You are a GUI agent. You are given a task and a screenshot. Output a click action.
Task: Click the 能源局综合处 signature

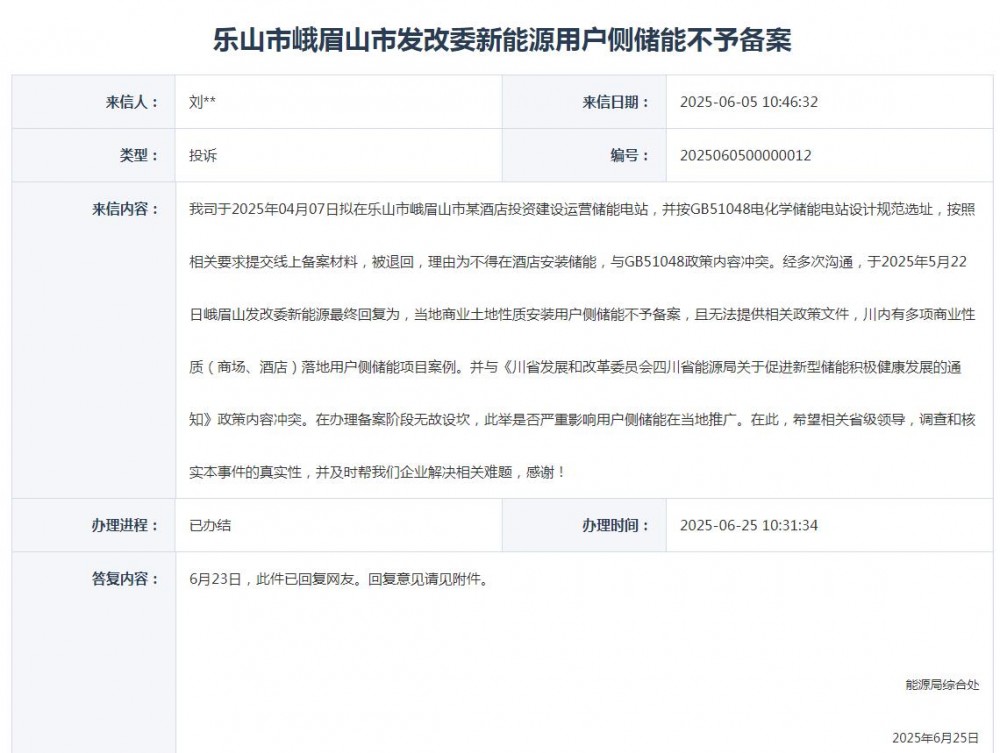click(x=942, y=685)
